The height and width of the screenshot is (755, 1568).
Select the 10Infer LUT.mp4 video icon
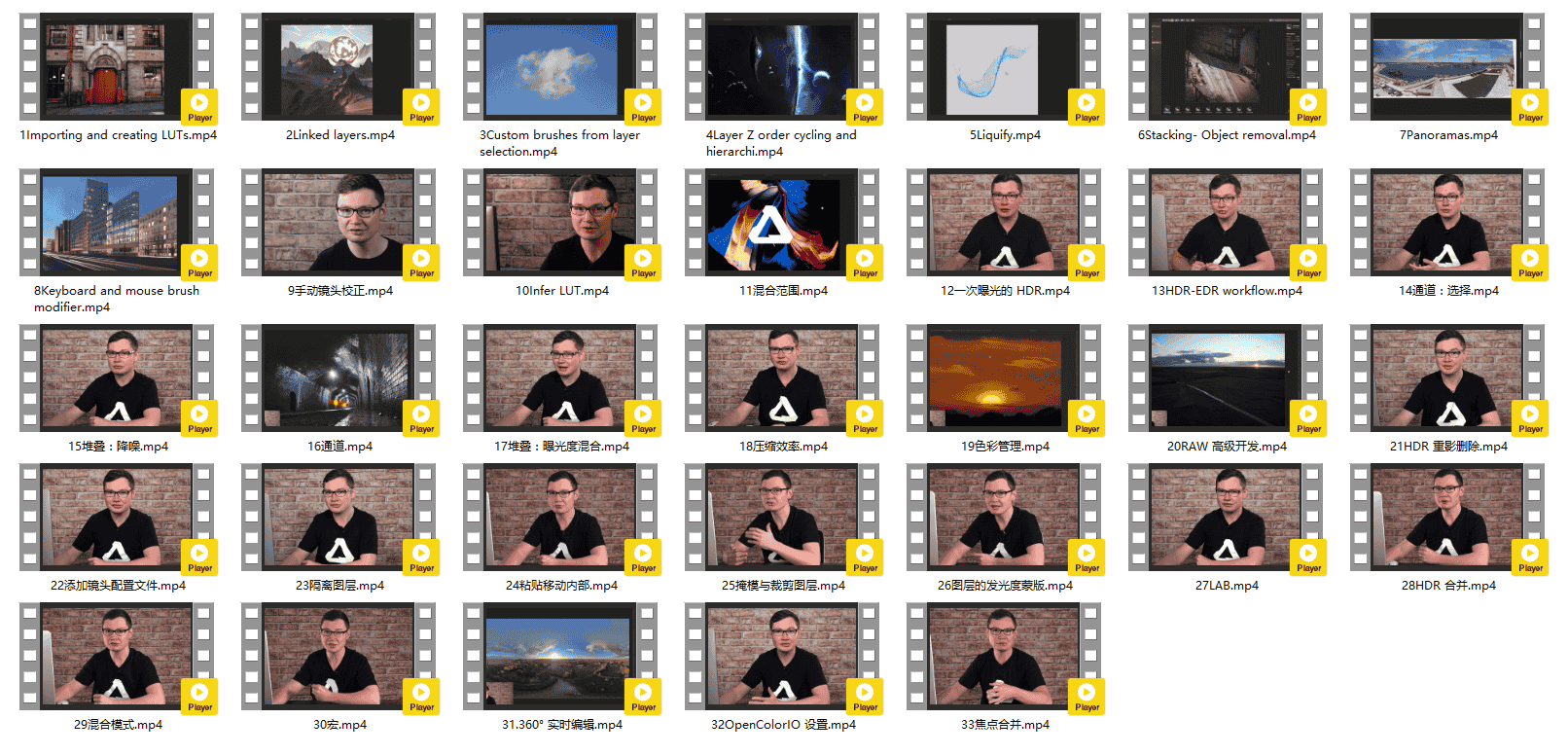pyautogui.click(x=560, y=223)
